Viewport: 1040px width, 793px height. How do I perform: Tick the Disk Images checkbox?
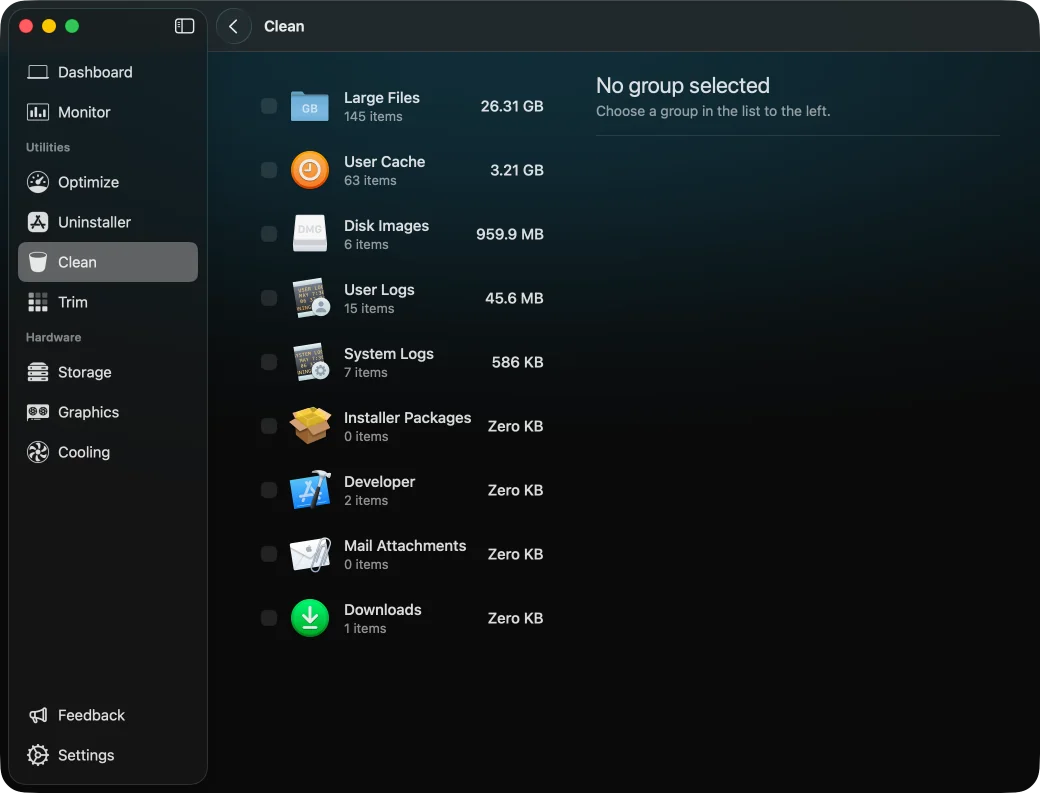pyautogui.click(x=269, y=234)
